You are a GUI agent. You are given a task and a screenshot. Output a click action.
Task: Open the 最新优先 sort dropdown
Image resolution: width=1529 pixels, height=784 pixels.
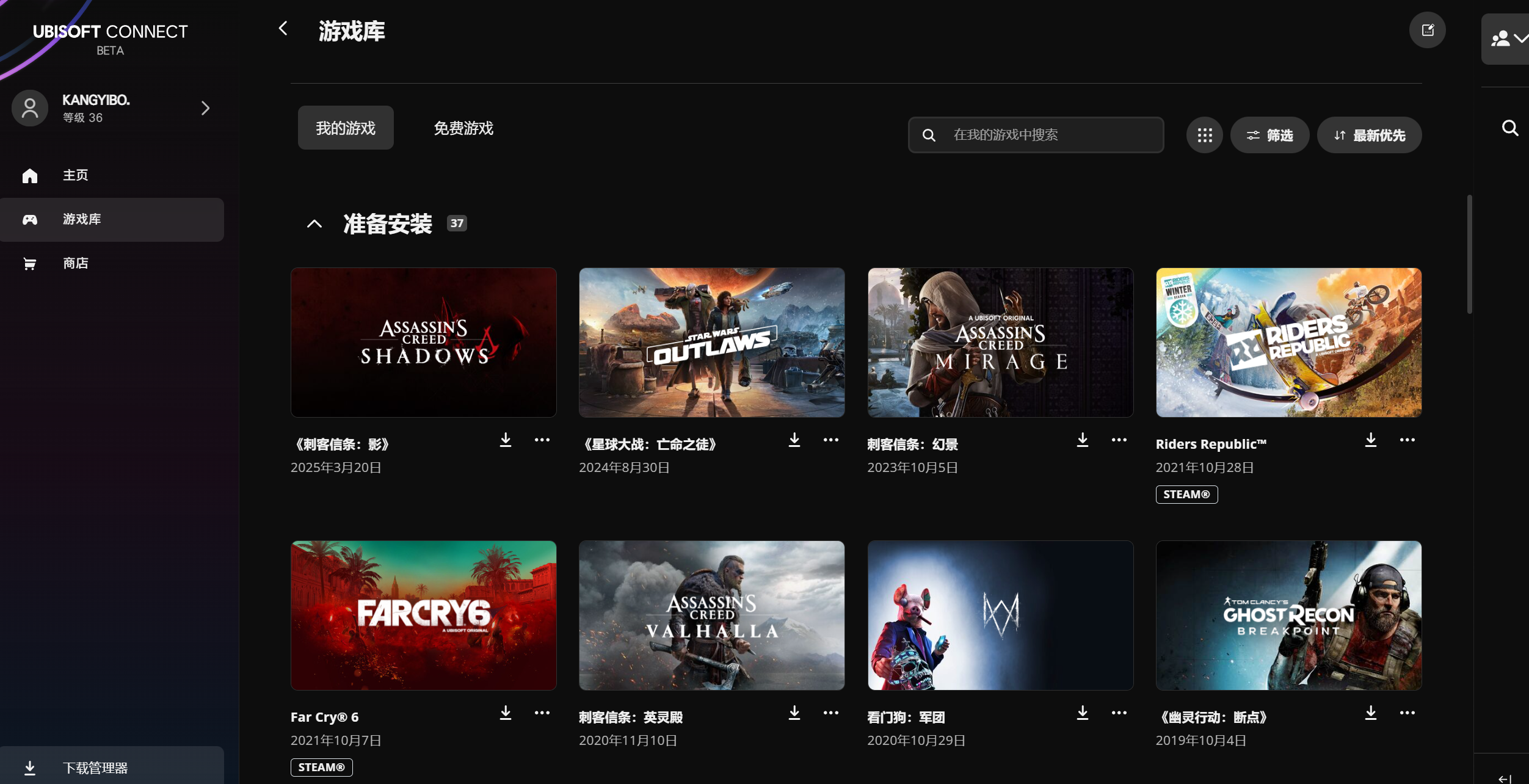1369,135
